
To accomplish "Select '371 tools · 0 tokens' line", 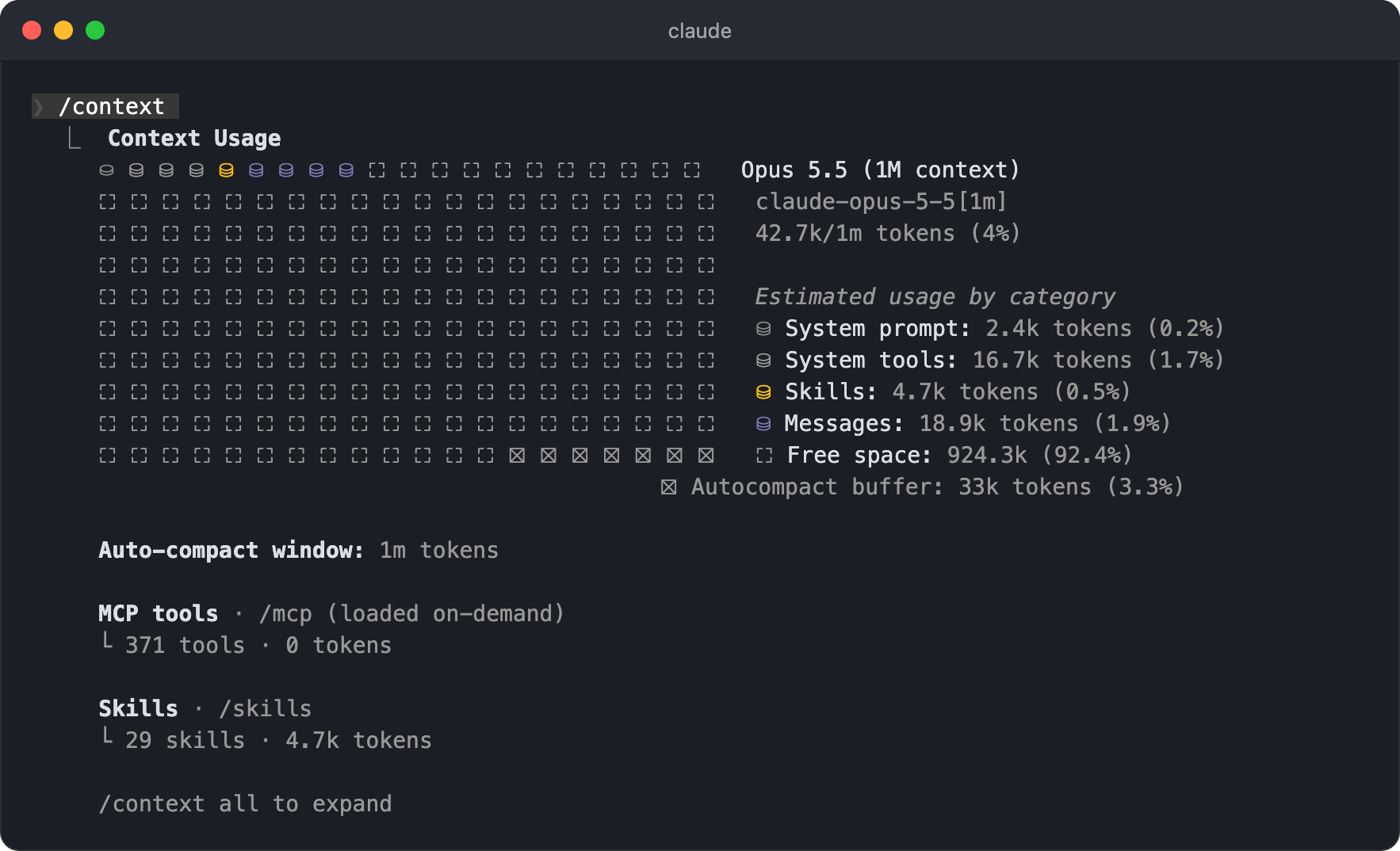I will (x=247, y=645).
